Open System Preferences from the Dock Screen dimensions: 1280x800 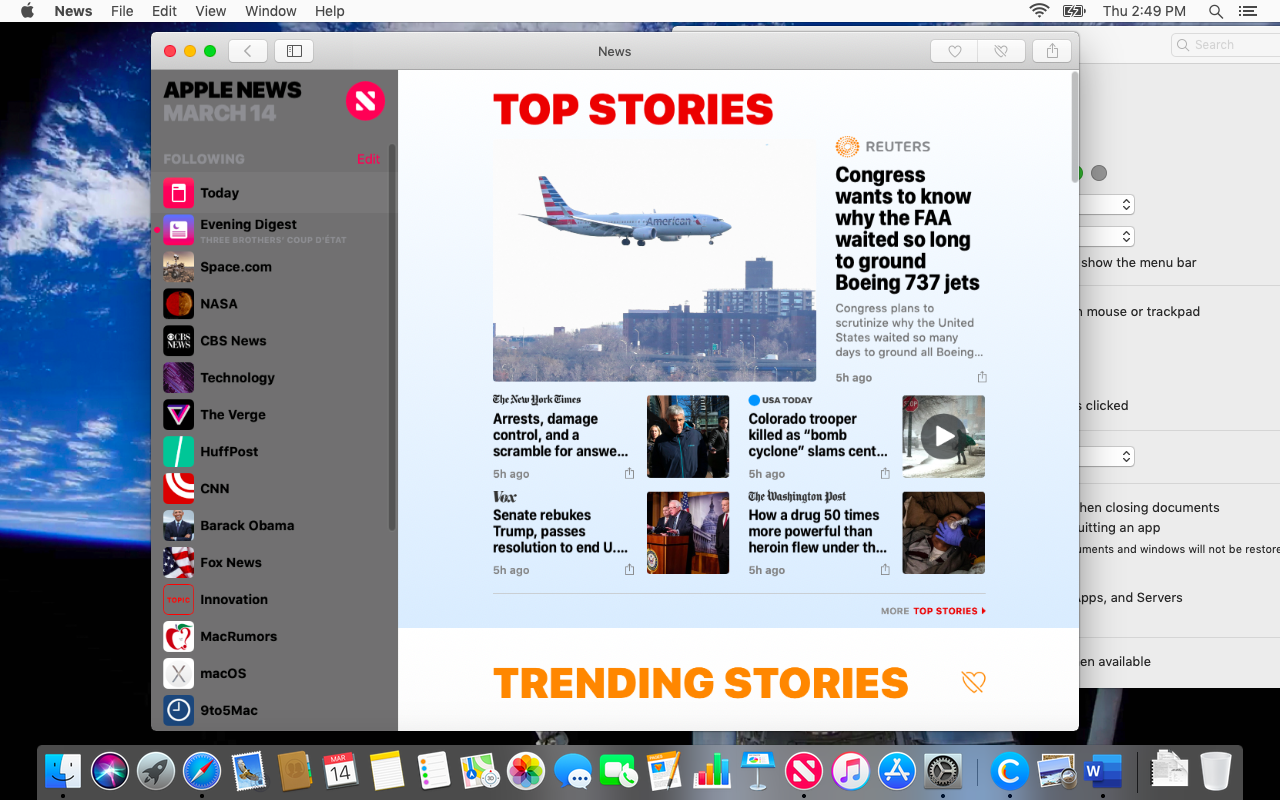coord(943,771)
